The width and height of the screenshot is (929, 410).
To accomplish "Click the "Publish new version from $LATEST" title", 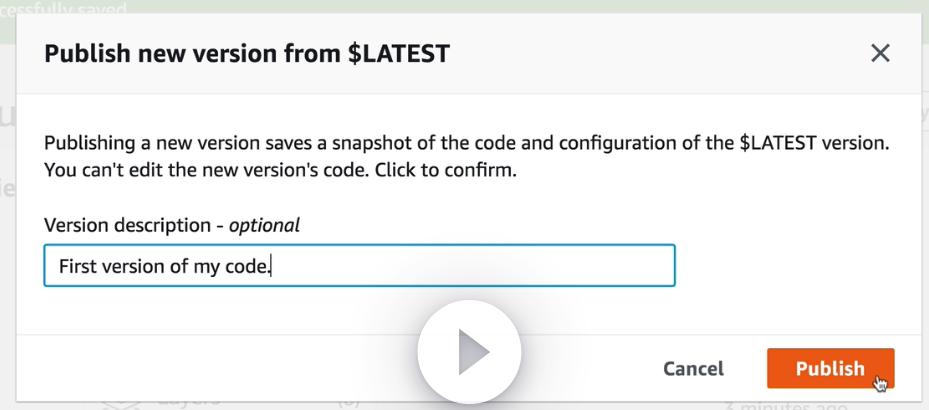I will click(246, 55).
